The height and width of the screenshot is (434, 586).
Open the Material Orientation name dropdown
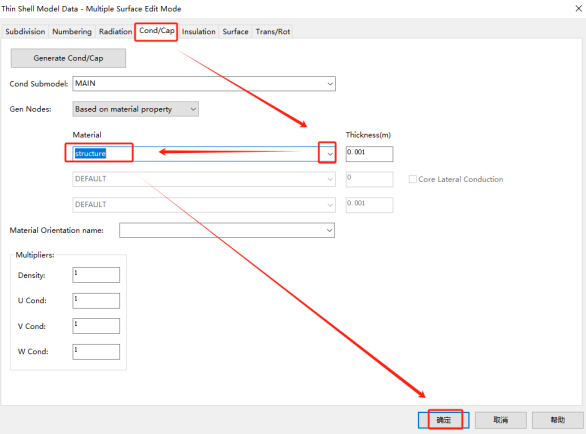pos(227,230)
